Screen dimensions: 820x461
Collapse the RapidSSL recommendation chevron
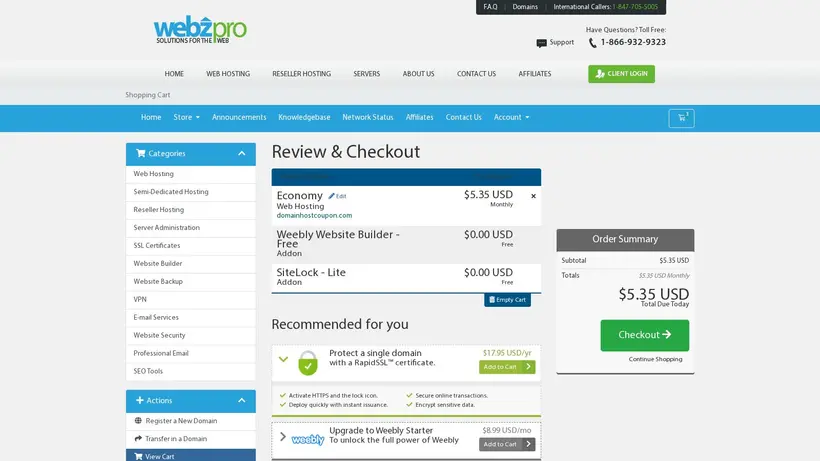coord(283,359)
